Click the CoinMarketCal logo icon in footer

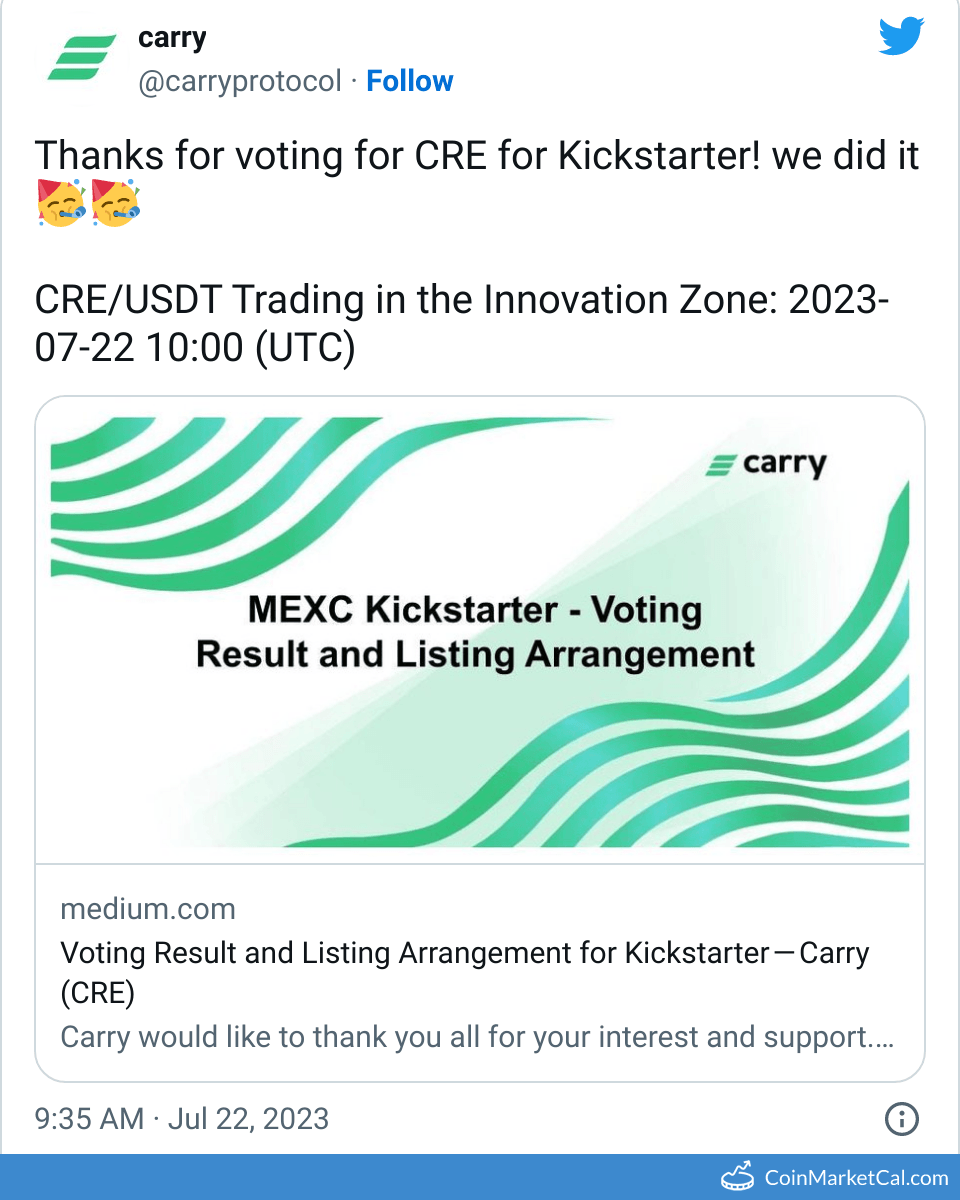pos(737,1177)
